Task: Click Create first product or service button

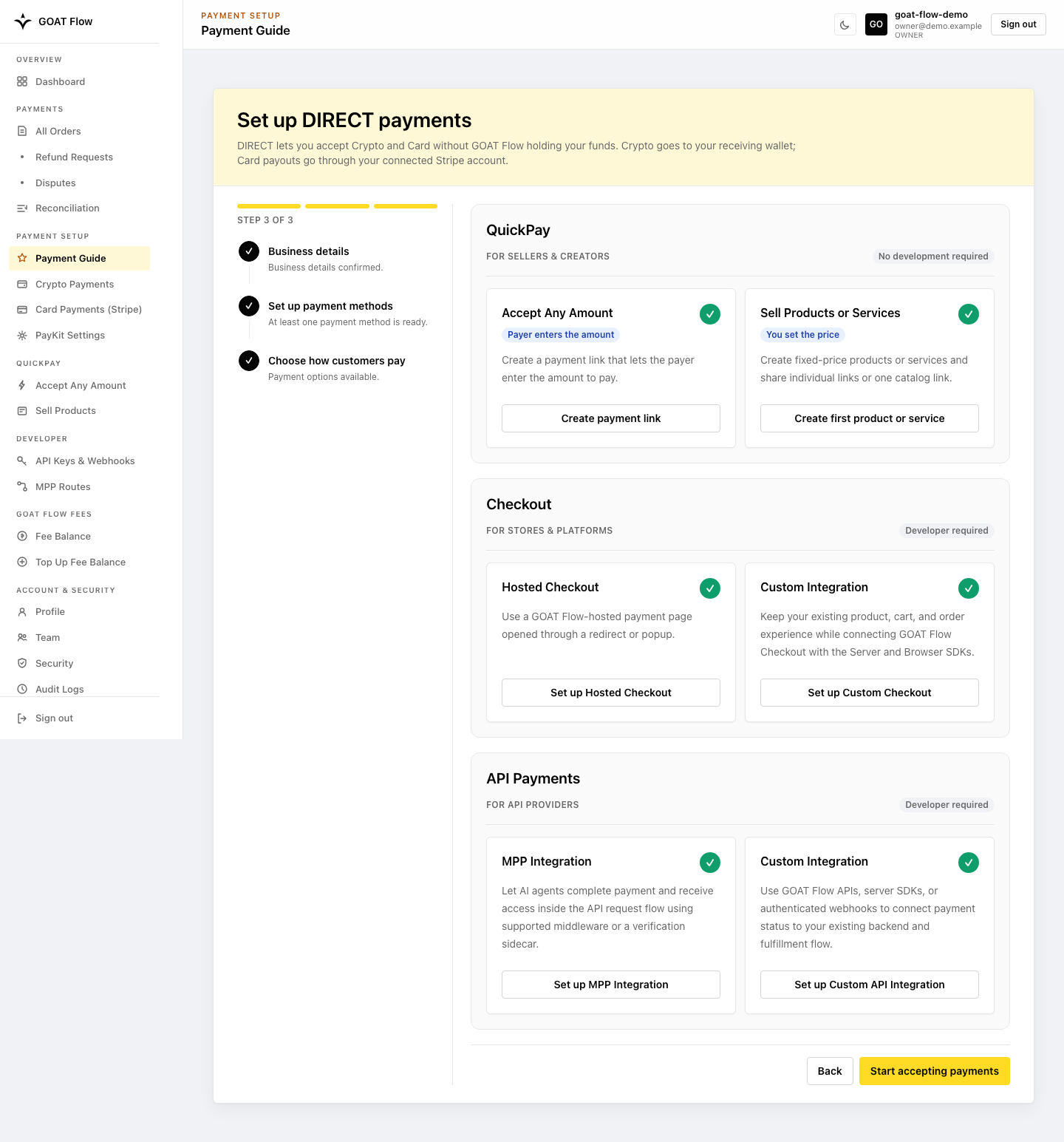Action: (x=870, y=418)
